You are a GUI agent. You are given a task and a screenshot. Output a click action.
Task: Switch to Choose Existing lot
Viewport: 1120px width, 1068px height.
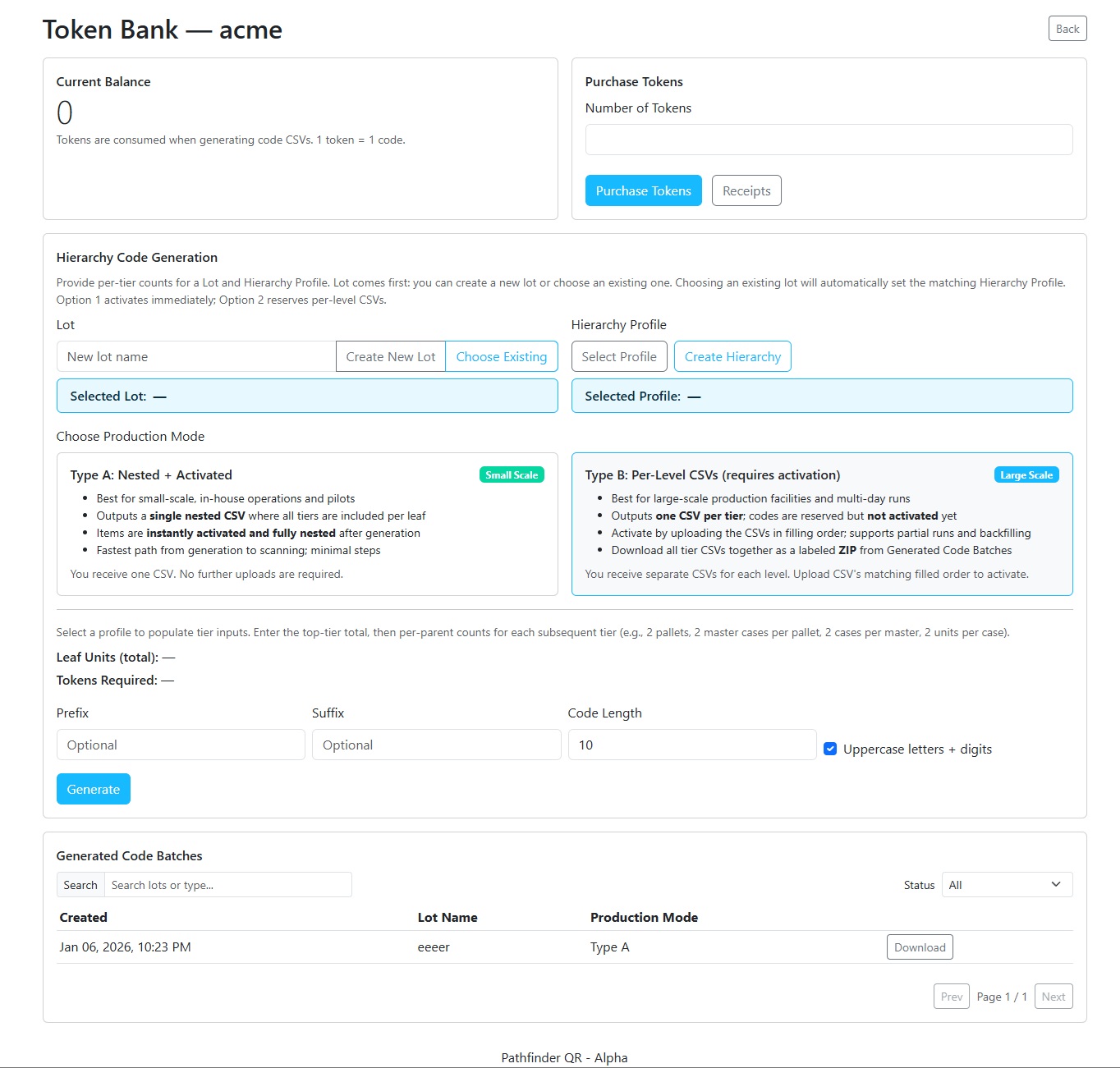click(501, 356)
